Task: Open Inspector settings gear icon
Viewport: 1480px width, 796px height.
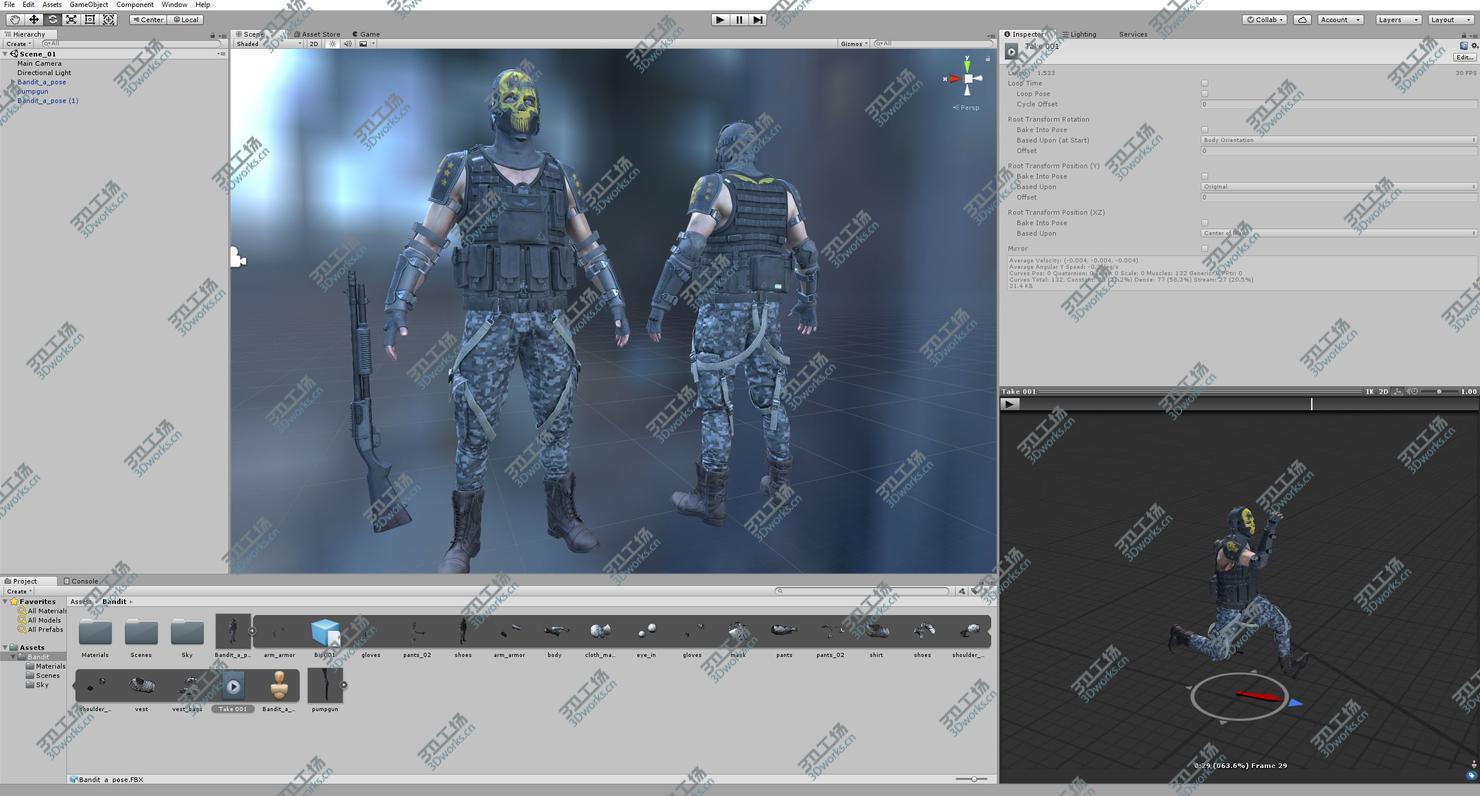Action: [1473, 46]
